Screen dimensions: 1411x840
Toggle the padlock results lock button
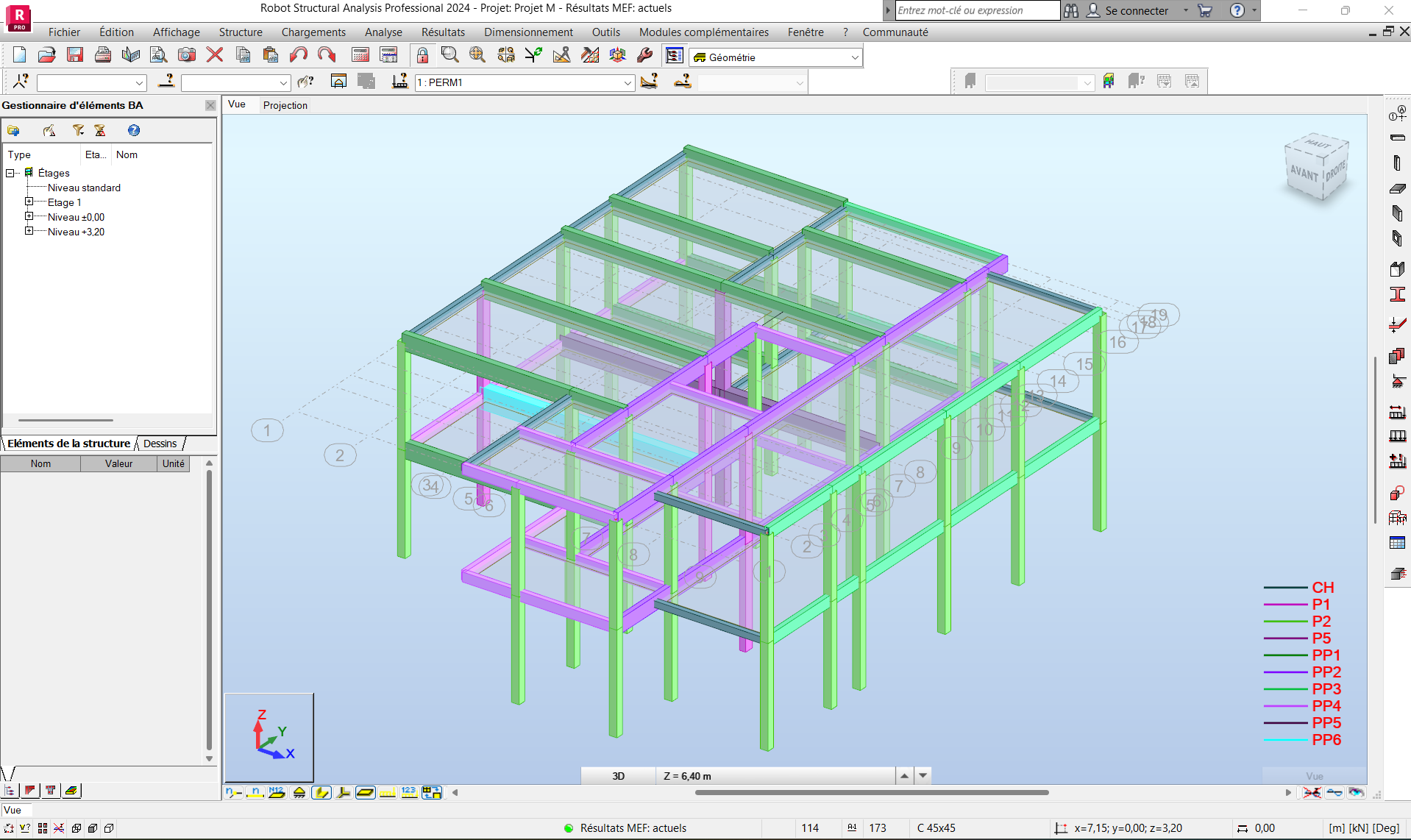click(x=422, y=55)
